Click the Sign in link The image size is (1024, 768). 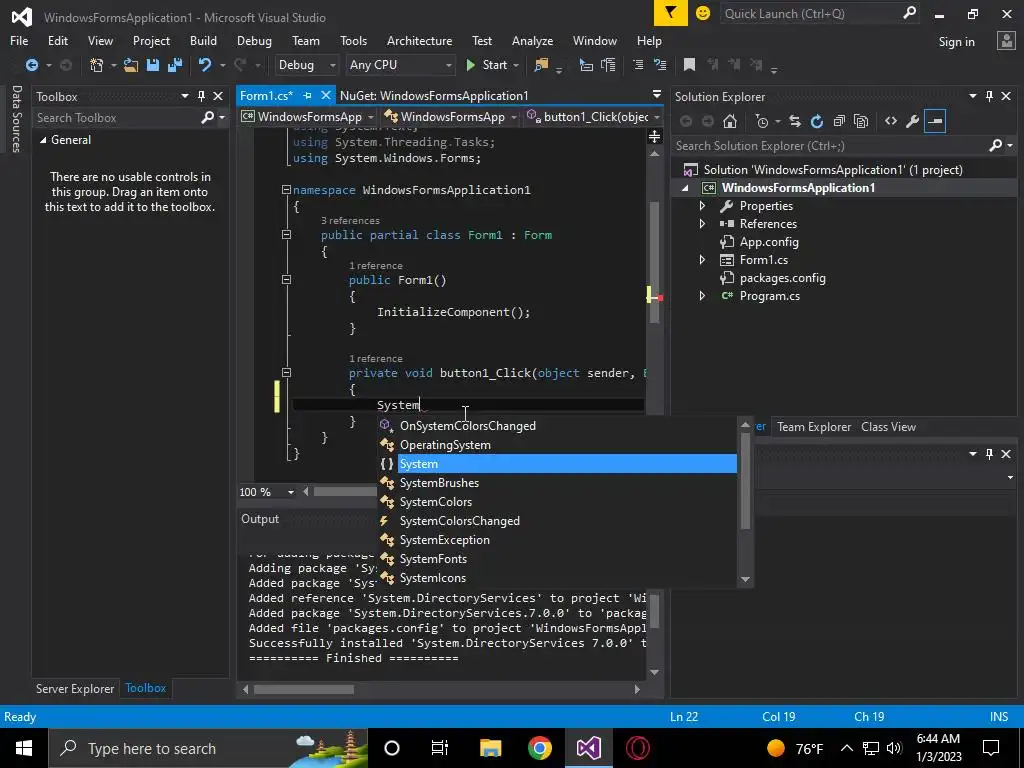tap(956, 42)
